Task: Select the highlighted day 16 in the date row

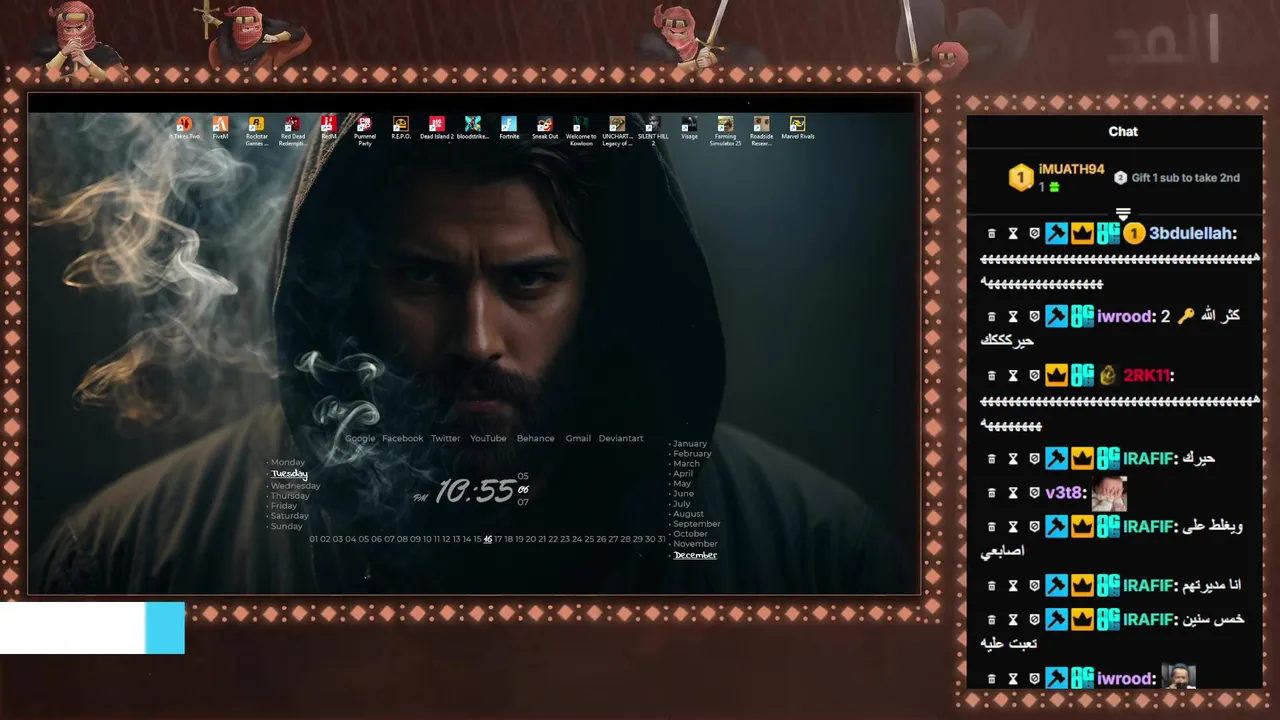Action: point(488,539)
